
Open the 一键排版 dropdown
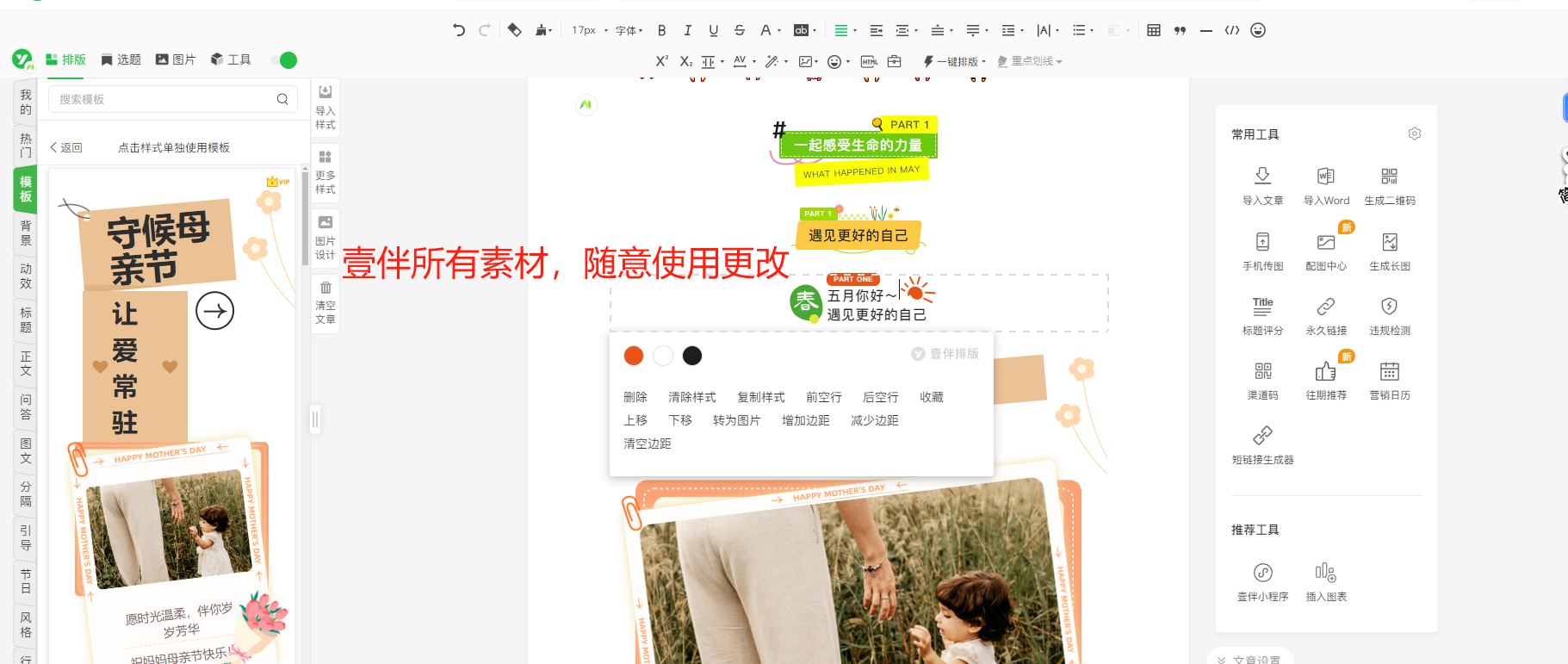click(954, 61)
